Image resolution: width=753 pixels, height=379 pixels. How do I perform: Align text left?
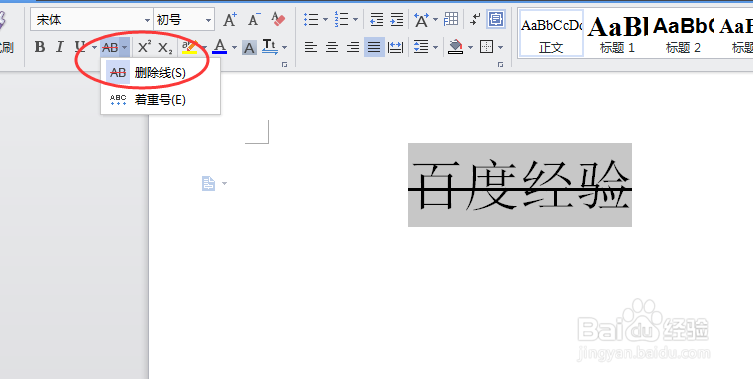pyautogui.click(x=311, y=47)
